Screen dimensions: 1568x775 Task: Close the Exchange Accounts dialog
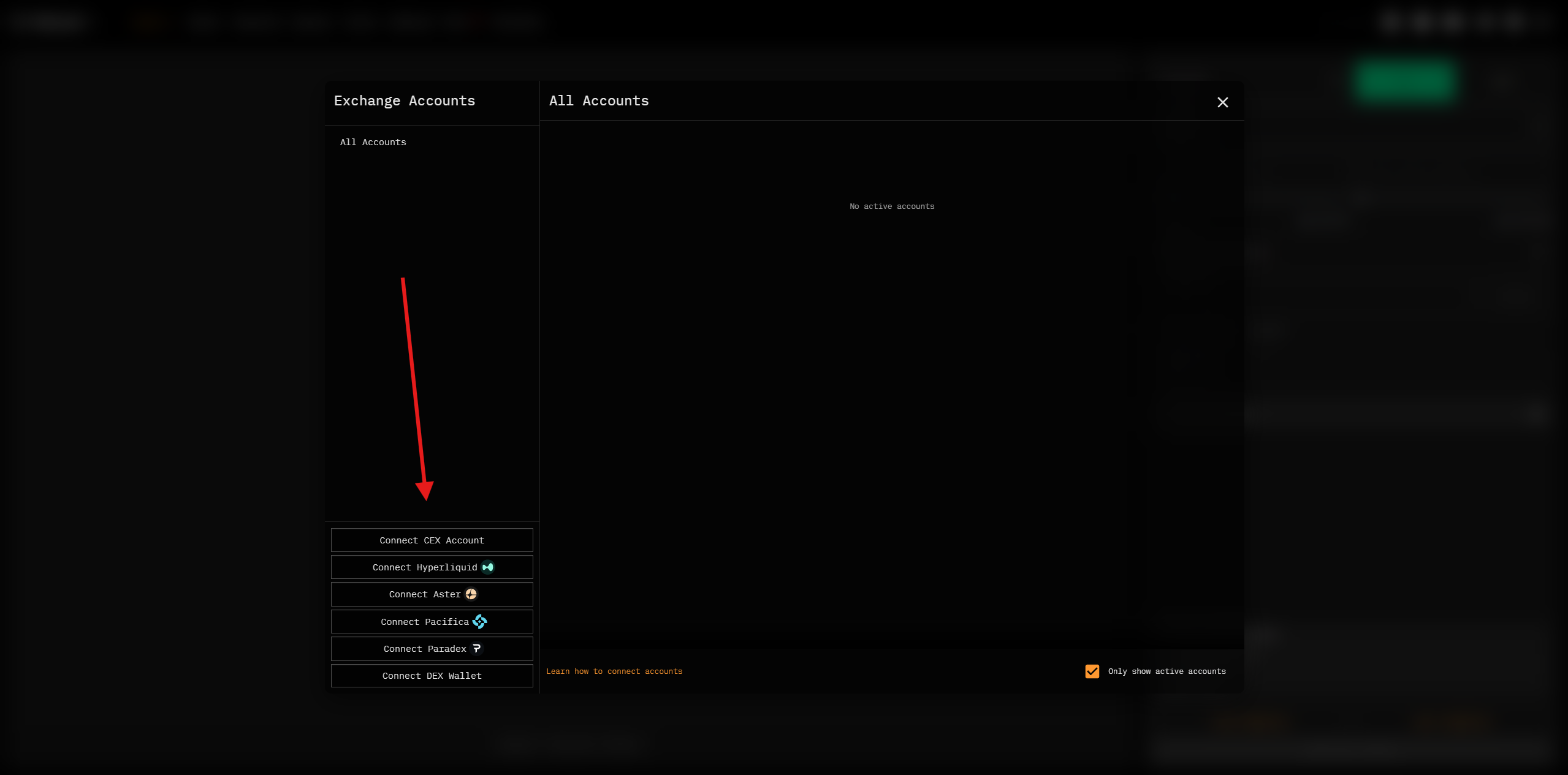[1222, 102]
